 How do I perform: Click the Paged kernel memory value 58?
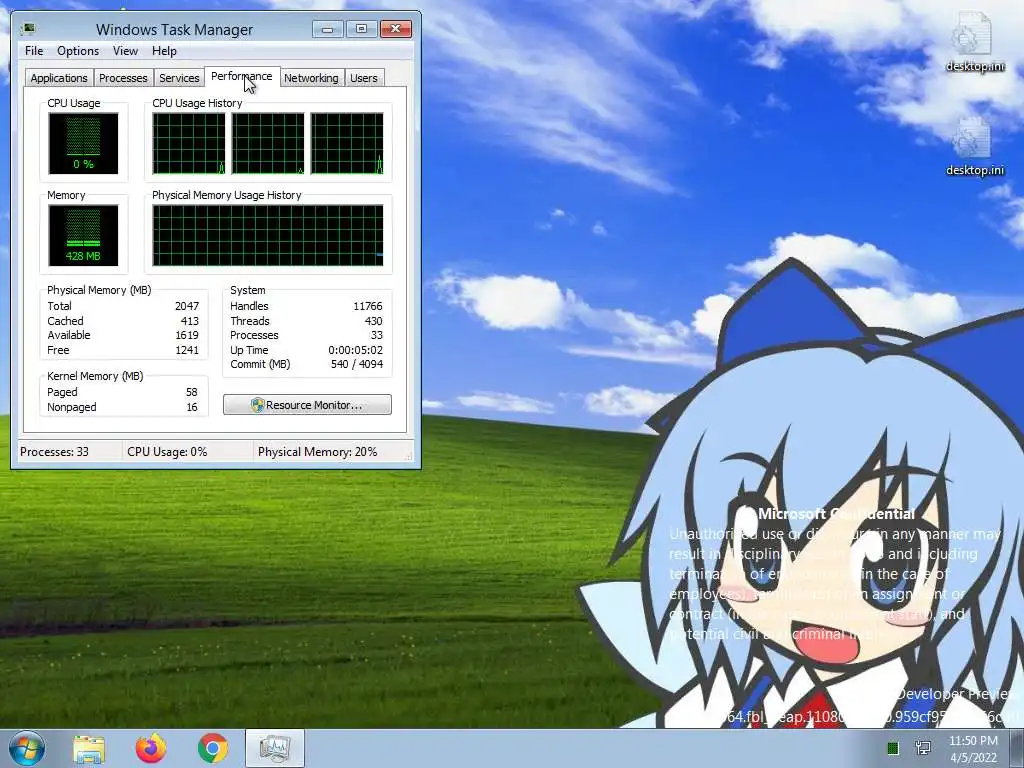click(191, 392)
